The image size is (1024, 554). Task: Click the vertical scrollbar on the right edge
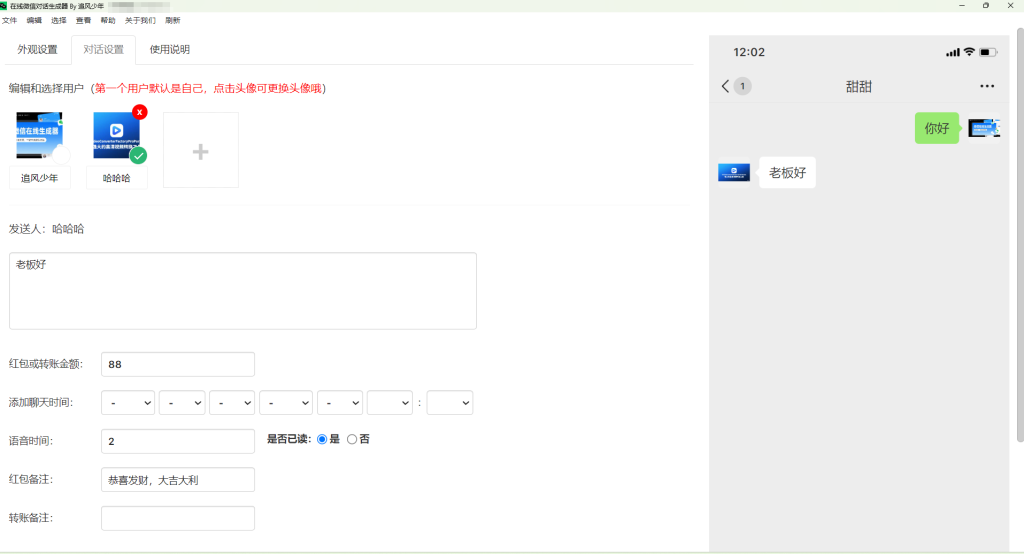1019,230
